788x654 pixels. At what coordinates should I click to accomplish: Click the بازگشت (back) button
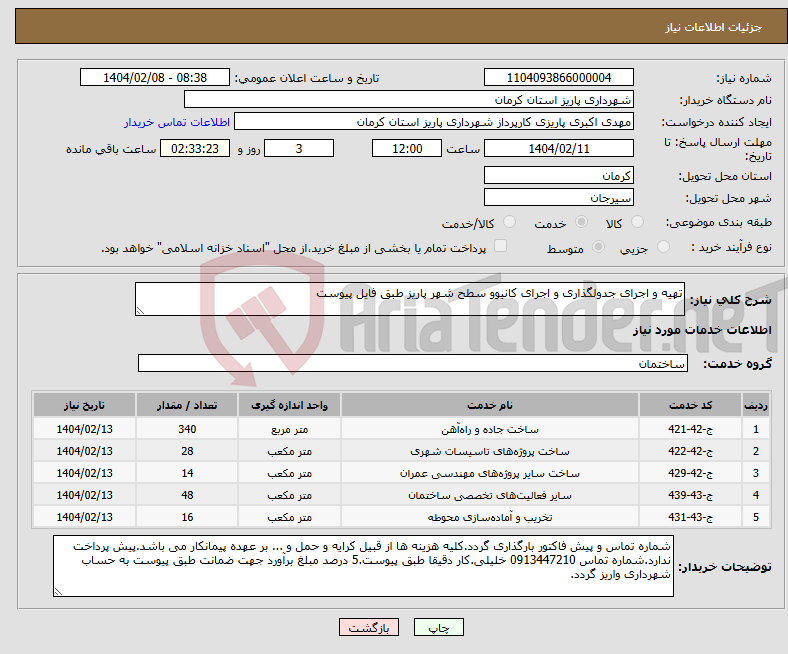coord(369,627)
